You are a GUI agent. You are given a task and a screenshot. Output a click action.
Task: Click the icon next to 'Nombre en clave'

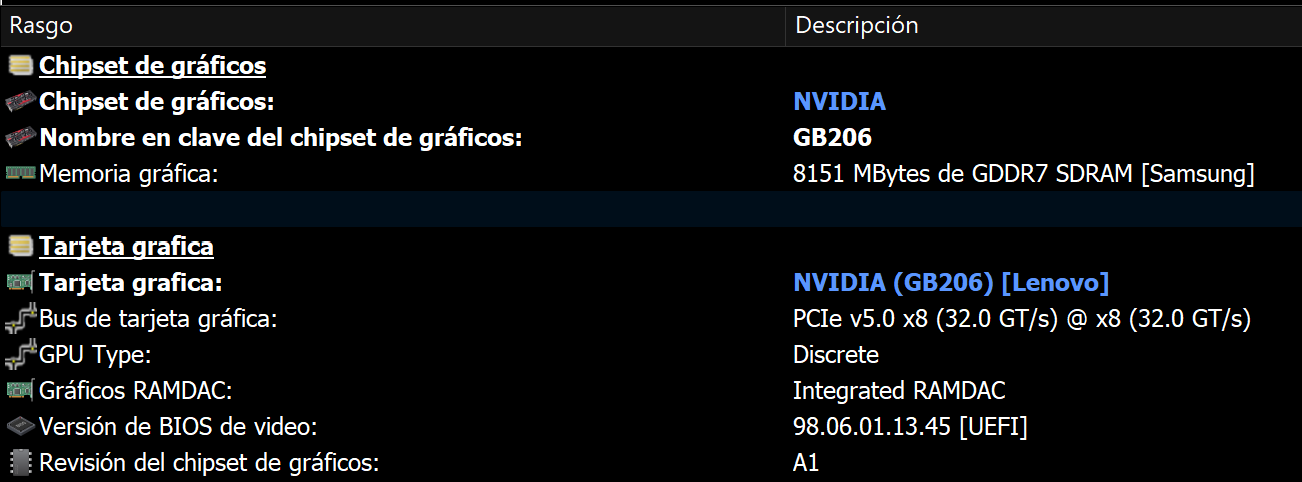[x=20, y=138]
